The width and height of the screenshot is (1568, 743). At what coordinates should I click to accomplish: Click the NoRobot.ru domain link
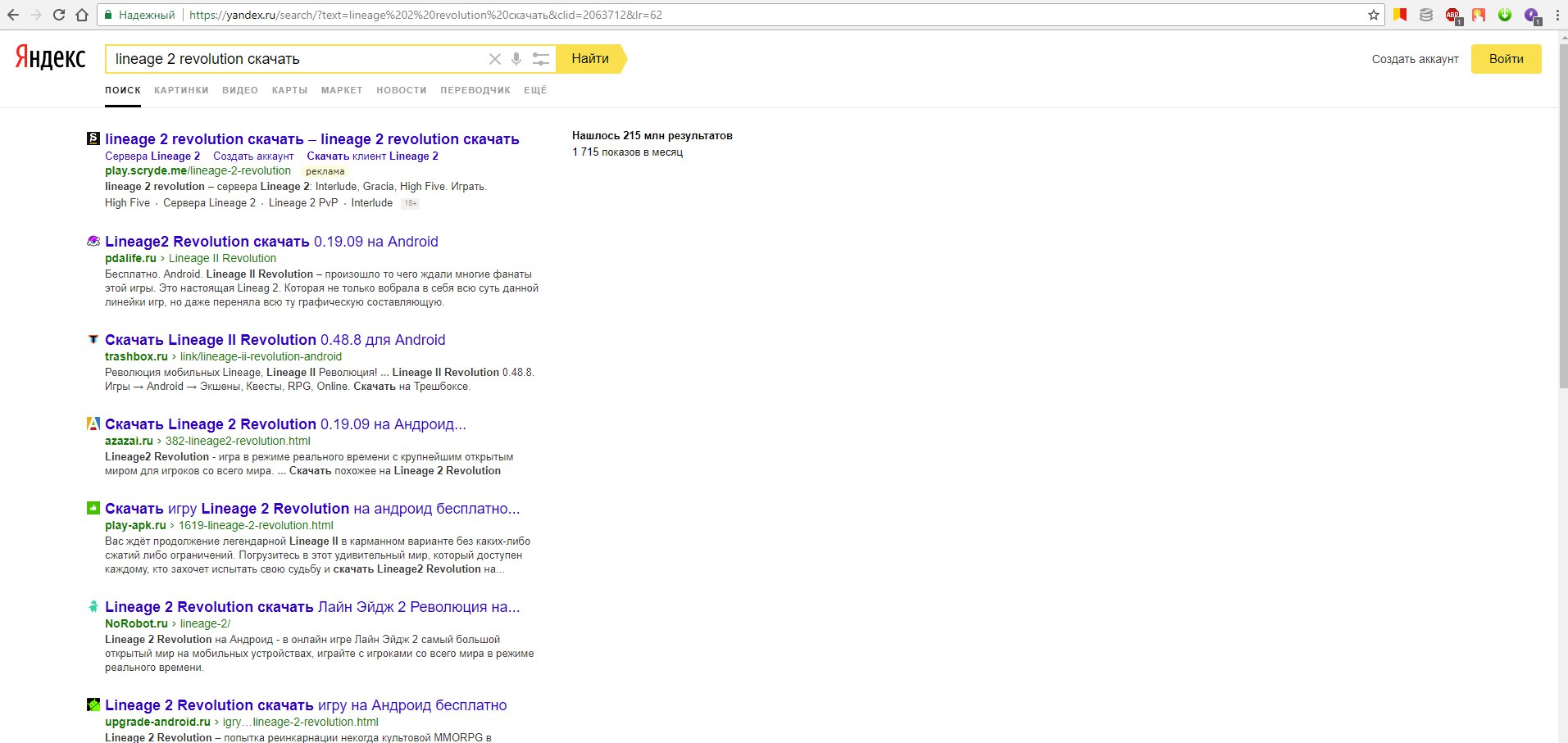pos(136,623)
